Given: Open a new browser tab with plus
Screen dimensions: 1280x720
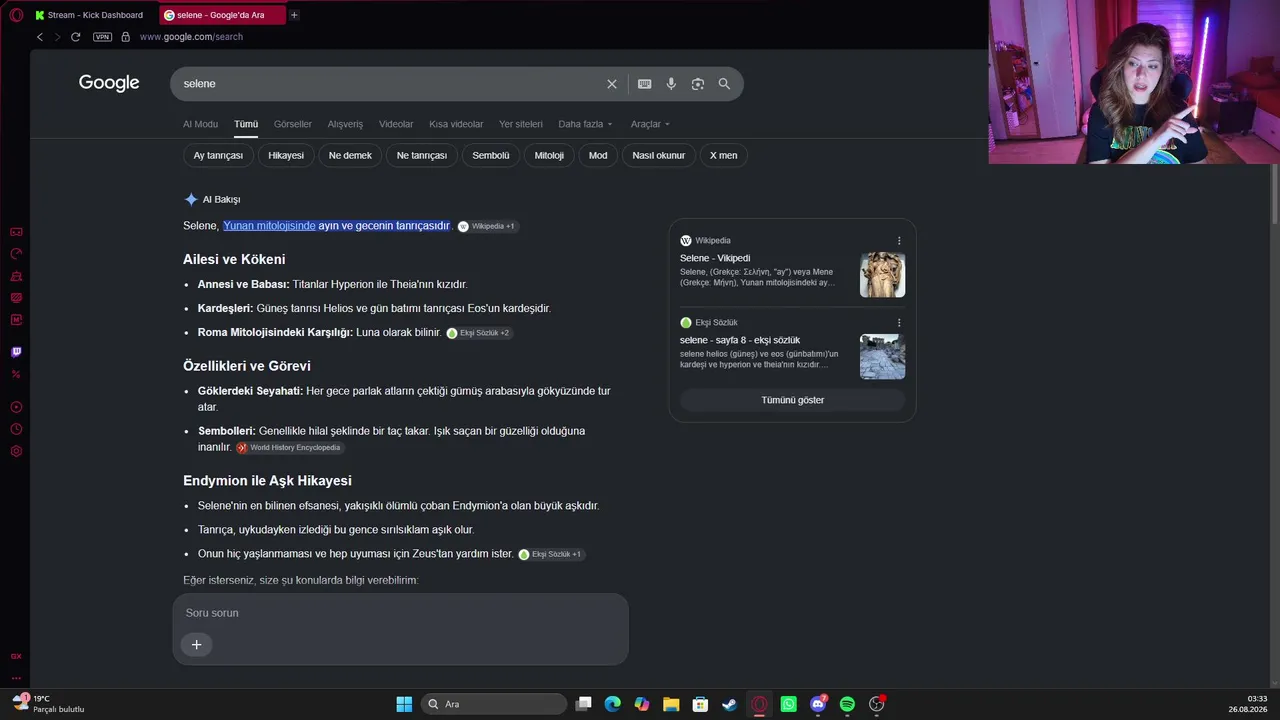Looking at the screenshot, I should click(x=294, y=15).
